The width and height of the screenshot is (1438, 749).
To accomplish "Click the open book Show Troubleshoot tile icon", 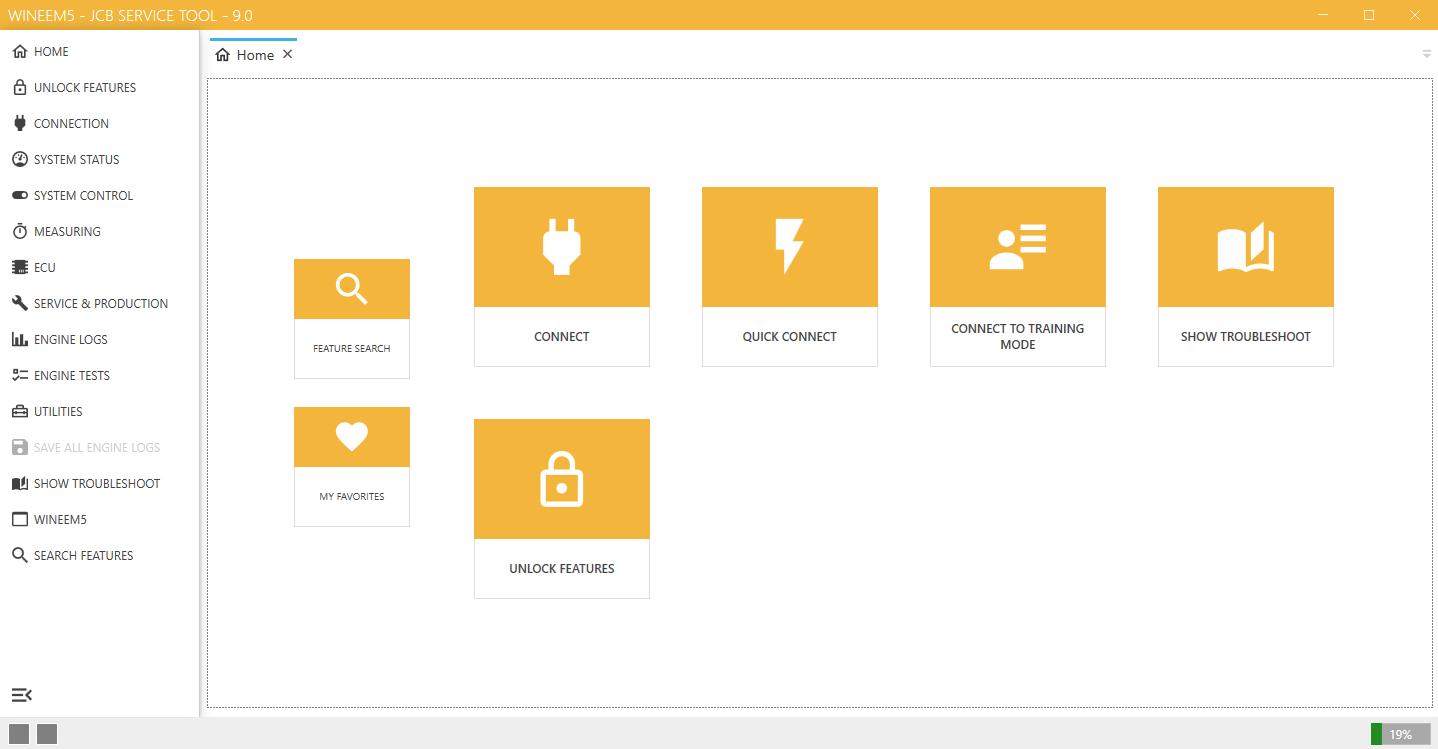I will point(1245,246).
